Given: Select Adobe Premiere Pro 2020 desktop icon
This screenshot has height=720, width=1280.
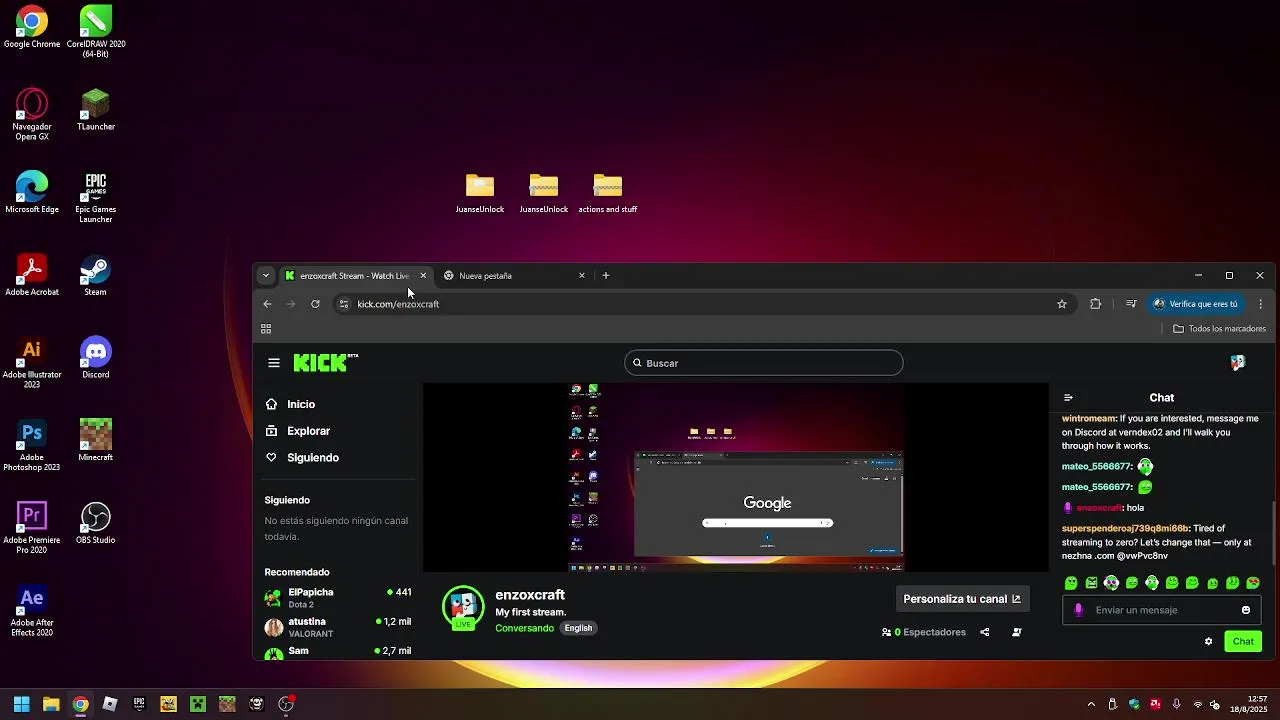Looking at the screenshot, I should pos(32,528).
